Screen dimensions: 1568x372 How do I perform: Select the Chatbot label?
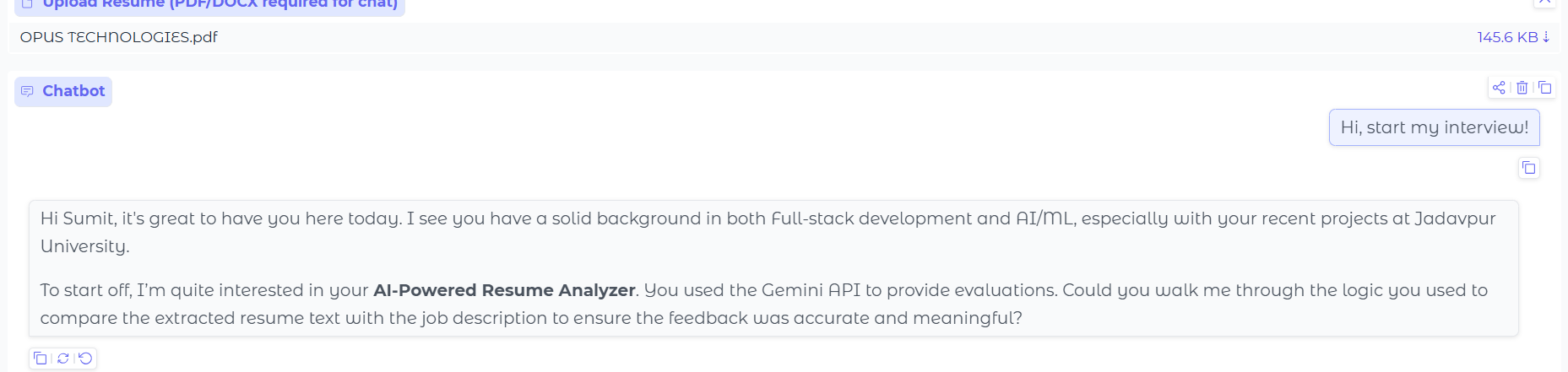coord(73,91)
